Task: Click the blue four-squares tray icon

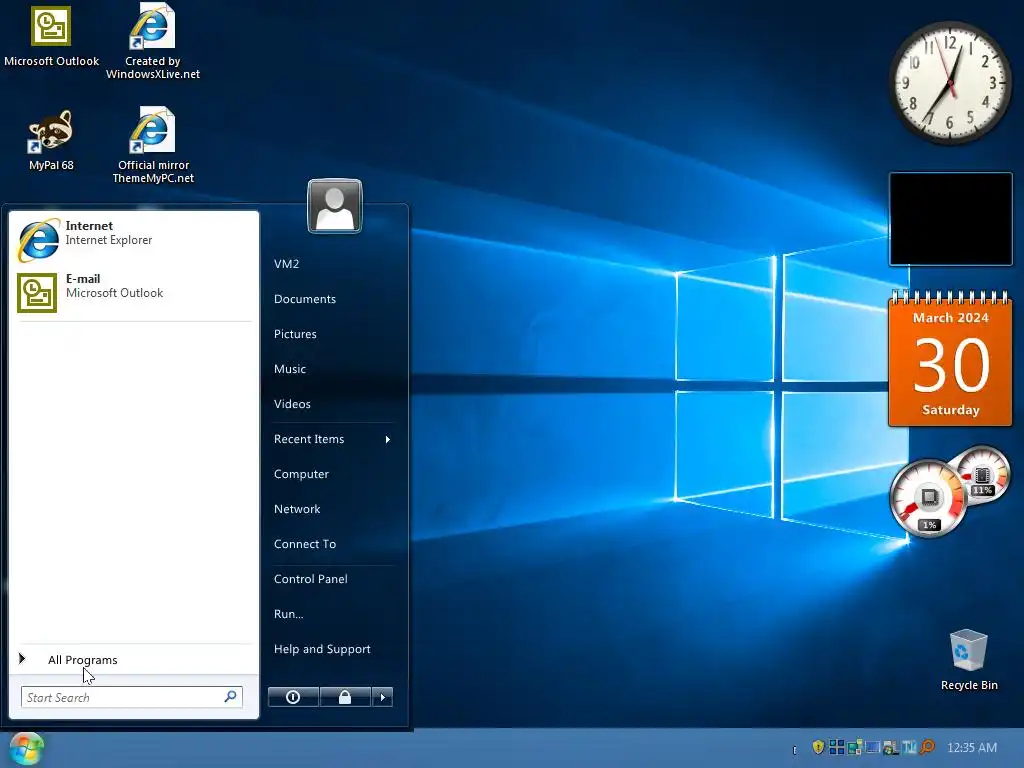Action: 837,747
